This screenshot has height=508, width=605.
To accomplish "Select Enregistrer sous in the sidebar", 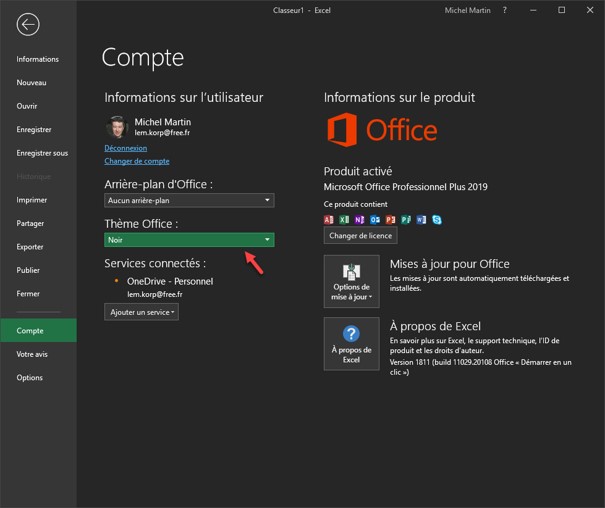I will tap(42, 153).
